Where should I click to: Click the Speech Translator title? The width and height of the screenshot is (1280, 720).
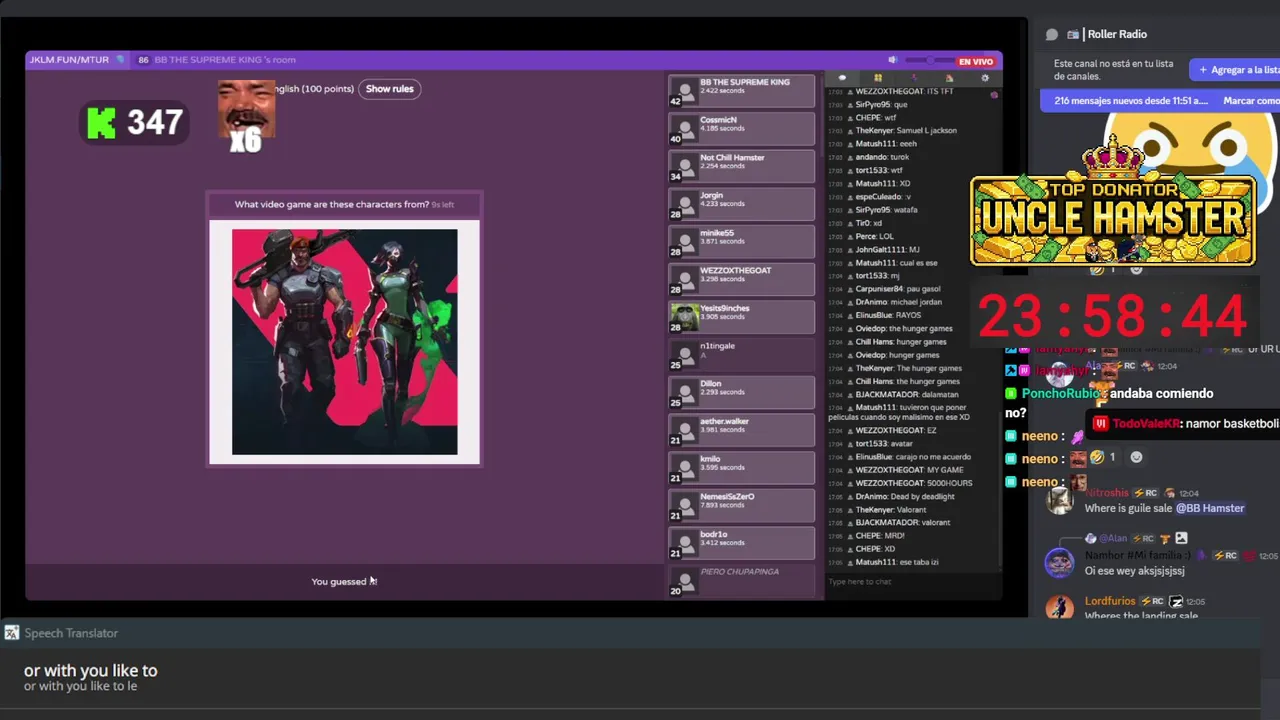coord(71,633)
